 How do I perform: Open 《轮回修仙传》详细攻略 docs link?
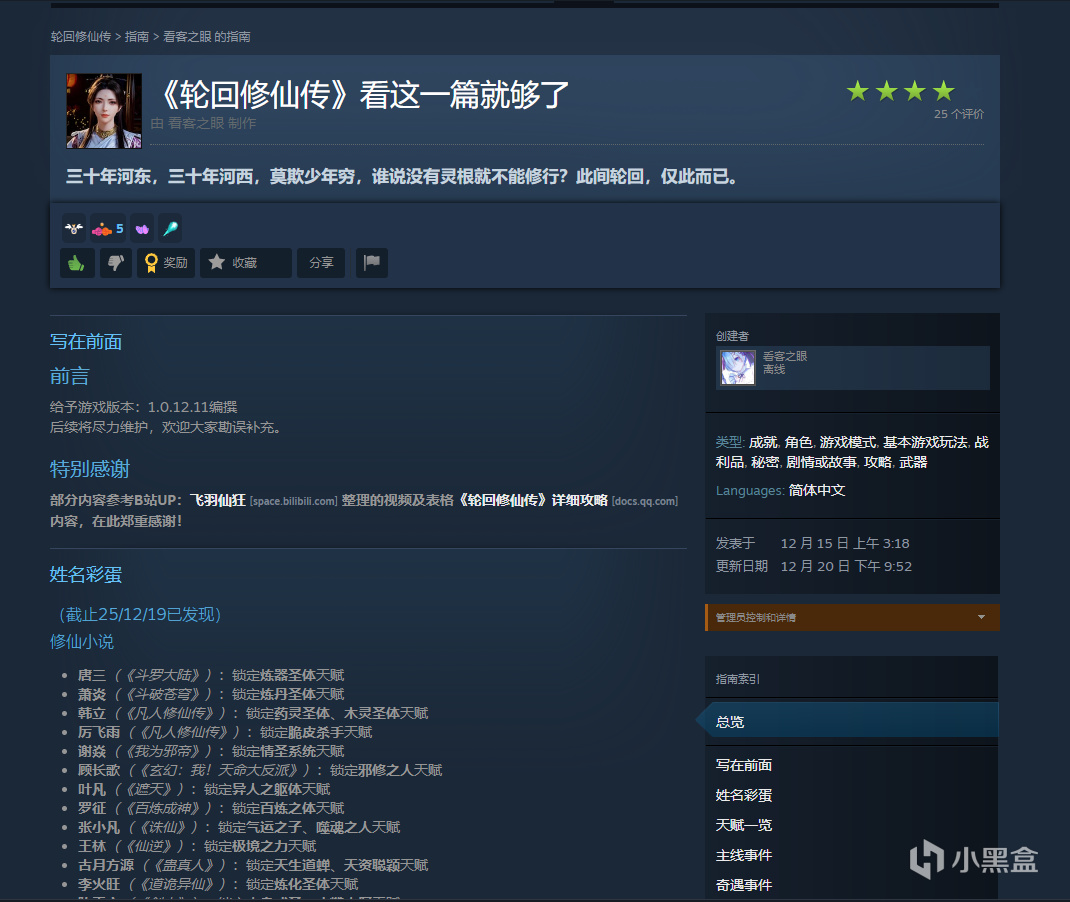(x=531, y=500)
